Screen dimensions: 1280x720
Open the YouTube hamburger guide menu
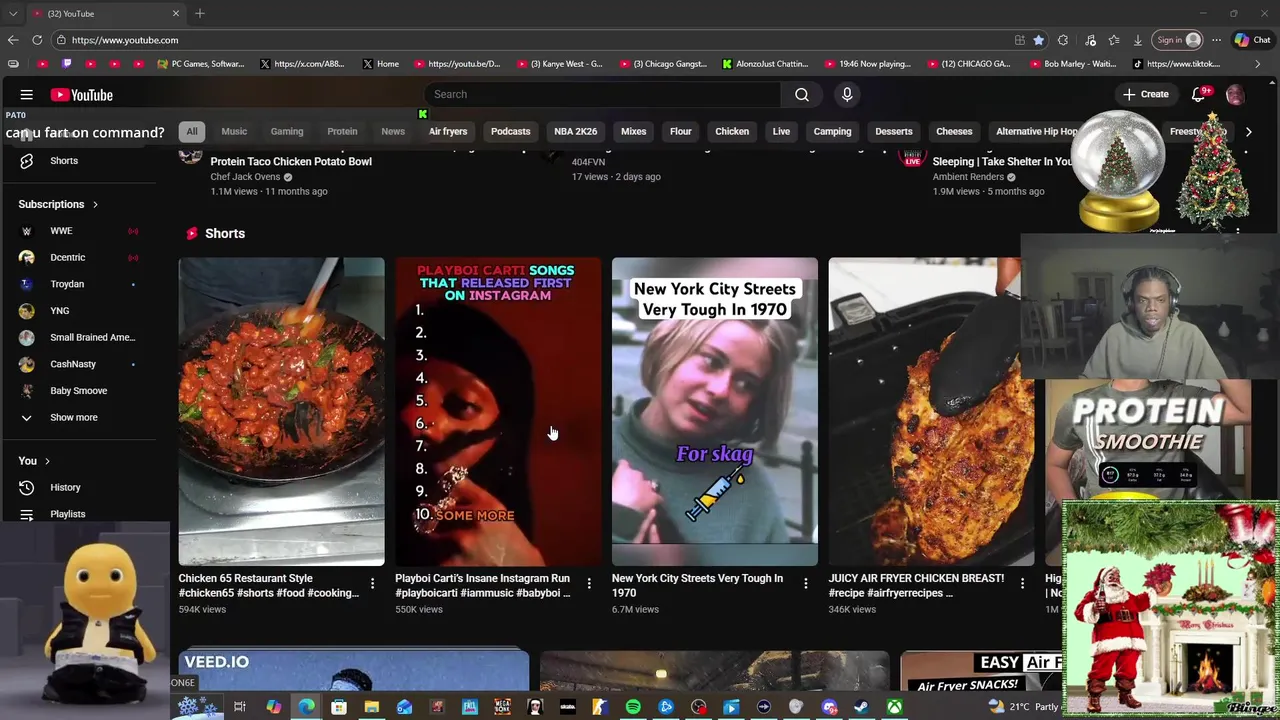26,95
